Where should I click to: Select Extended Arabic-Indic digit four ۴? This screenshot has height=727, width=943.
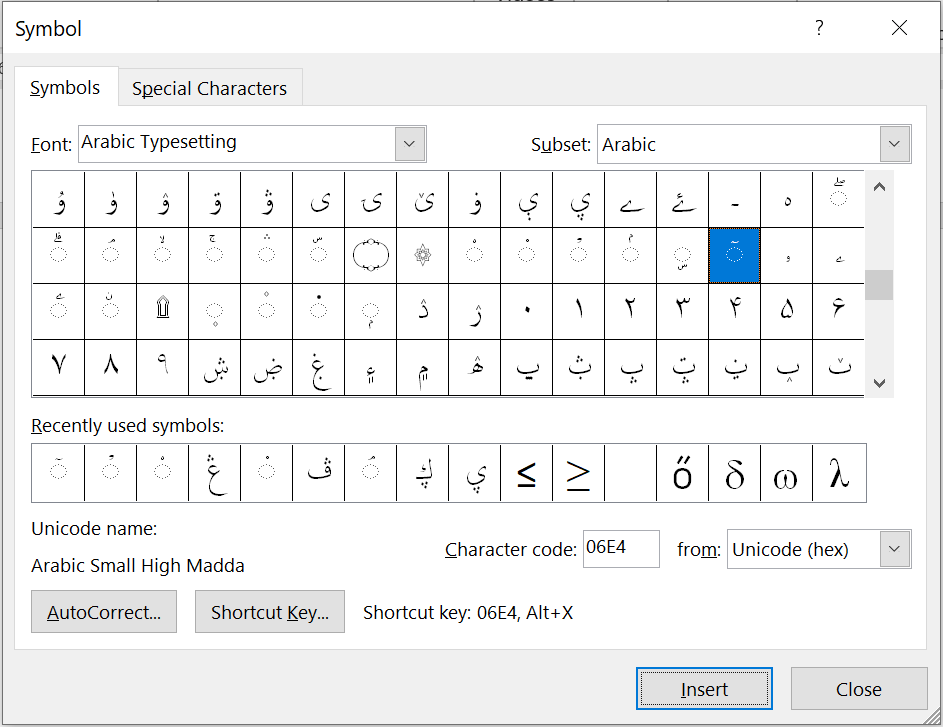tap(734, 311)
